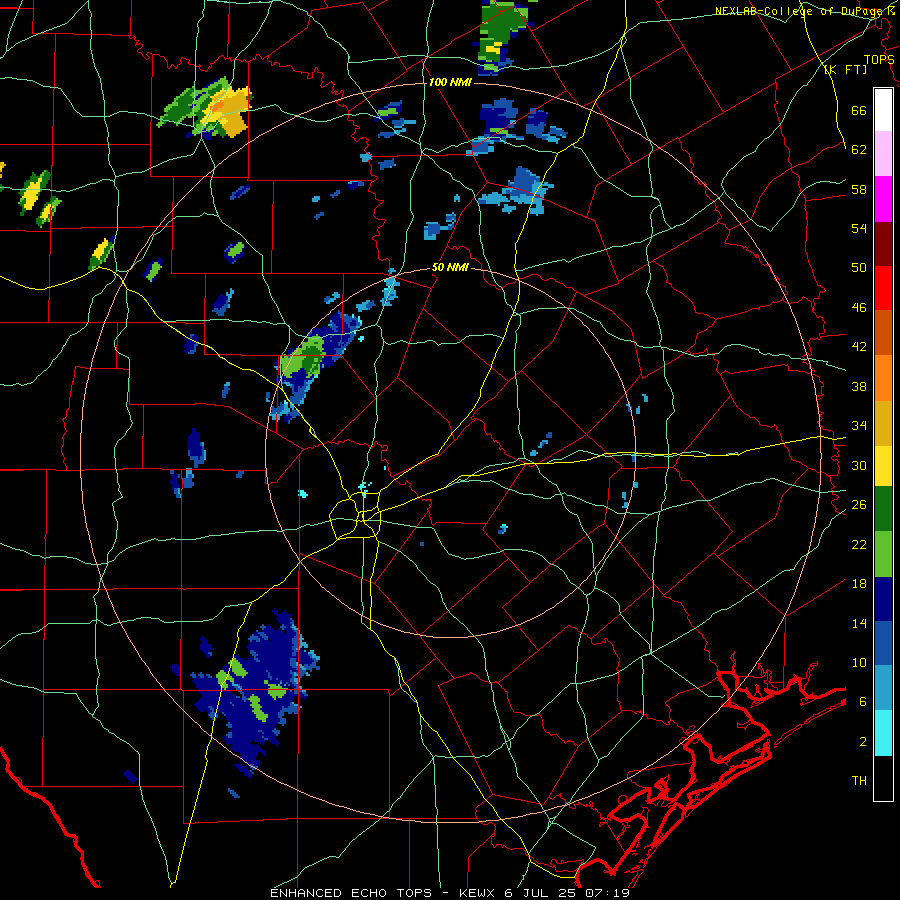The width and height of the screenshot is (900, 900).
Task: Click the 42 legend value
Action: point(859,347)
